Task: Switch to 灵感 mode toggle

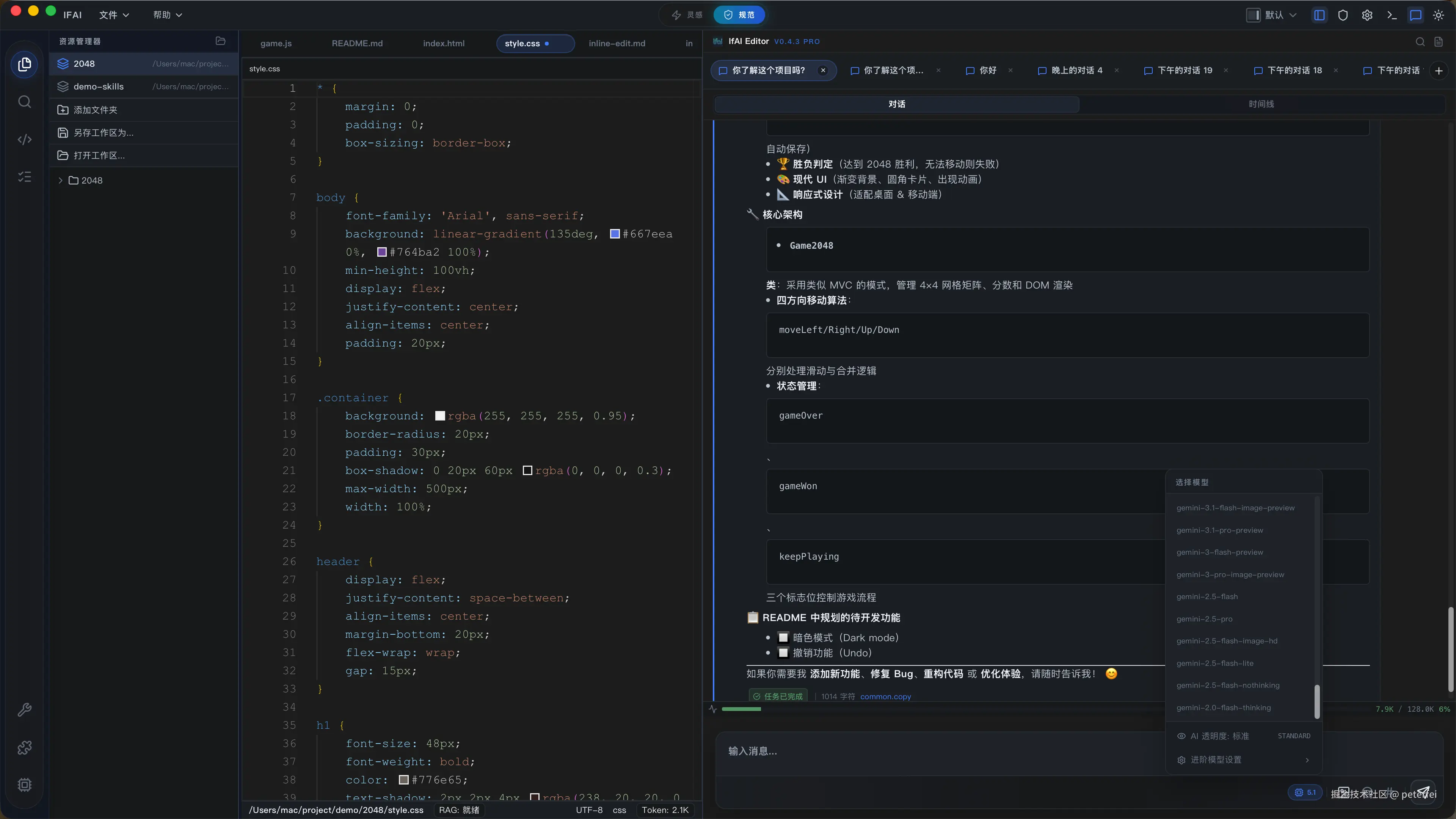Action: pyautogui.click(x=687, y=15)
